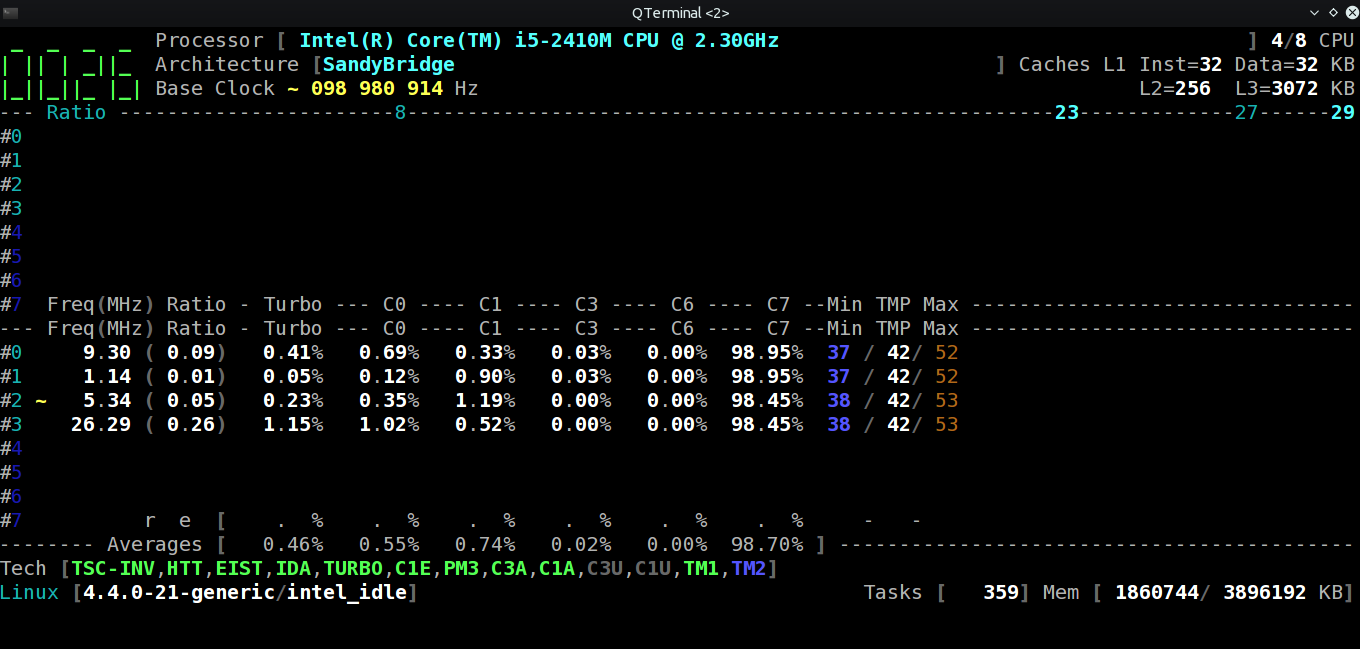Click the ratio 29 marker on the scale
Viewport: 1360px width, 649px height.
(x=1342, y=113)
